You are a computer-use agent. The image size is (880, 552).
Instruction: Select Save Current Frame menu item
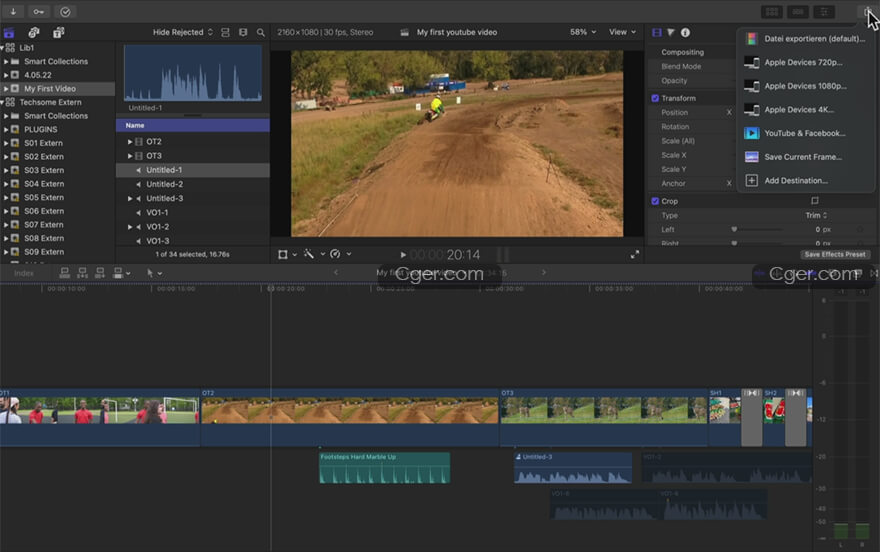(x=802, y=157)
